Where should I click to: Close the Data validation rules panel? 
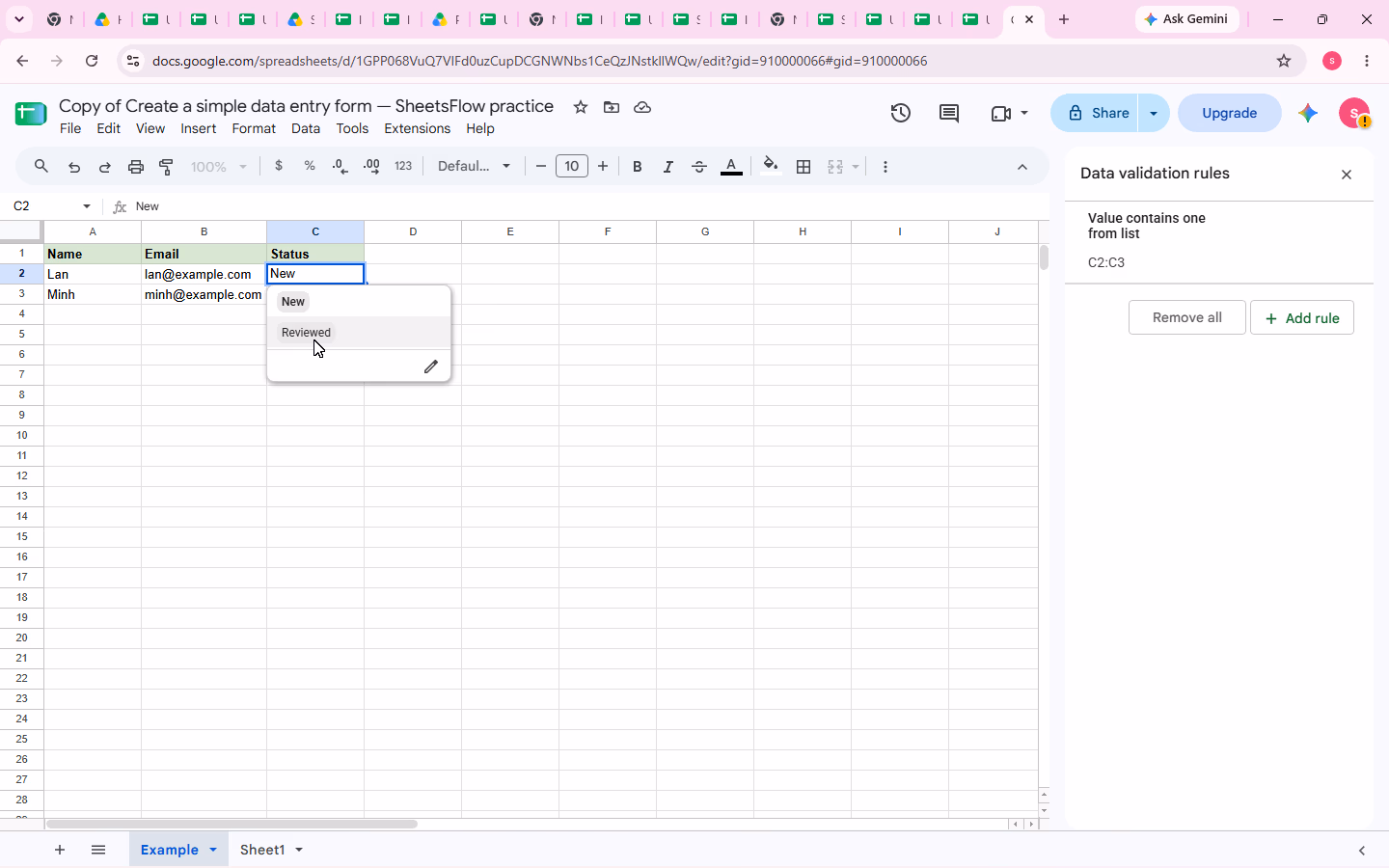coord(1347,175)
